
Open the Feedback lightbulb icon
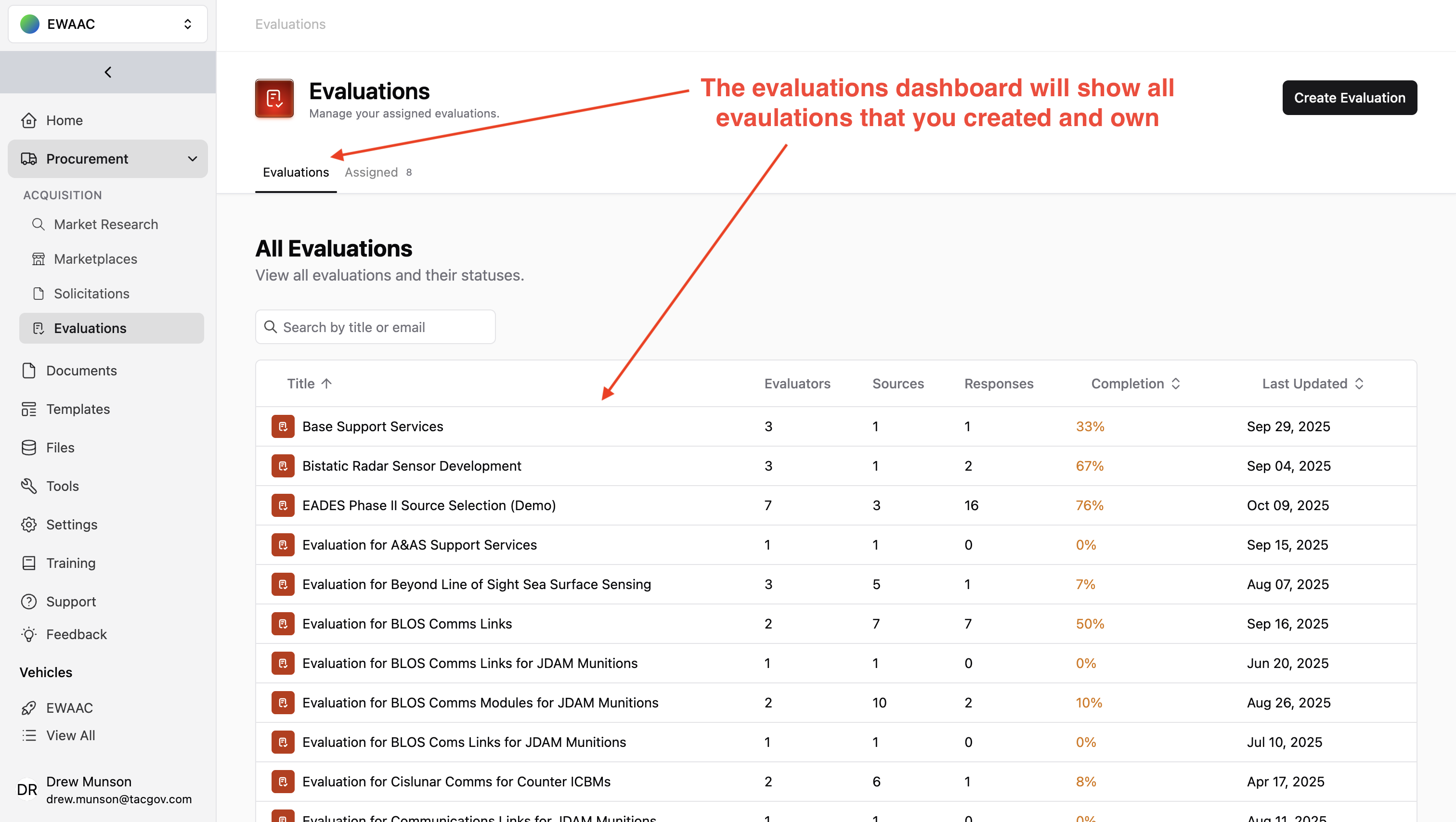coord(29,634)
